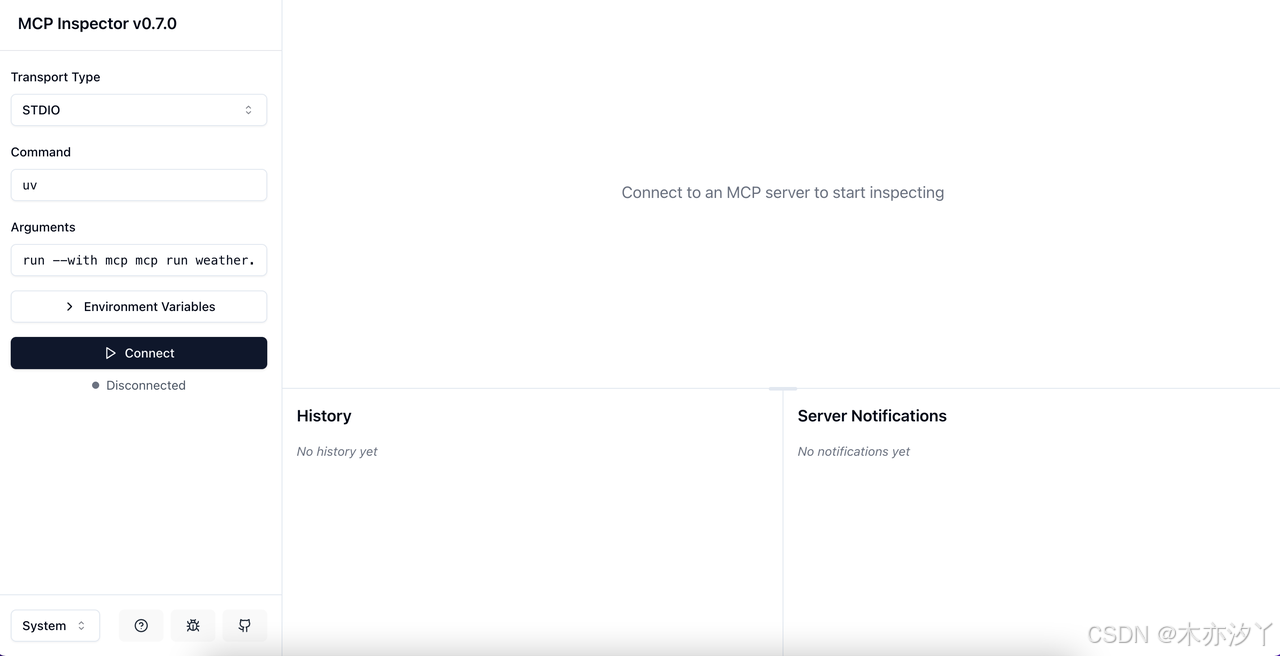The height and width of the screenshot is (656, 1280).
Task: Click the Disconnected status text
Action: click(146, 385)
